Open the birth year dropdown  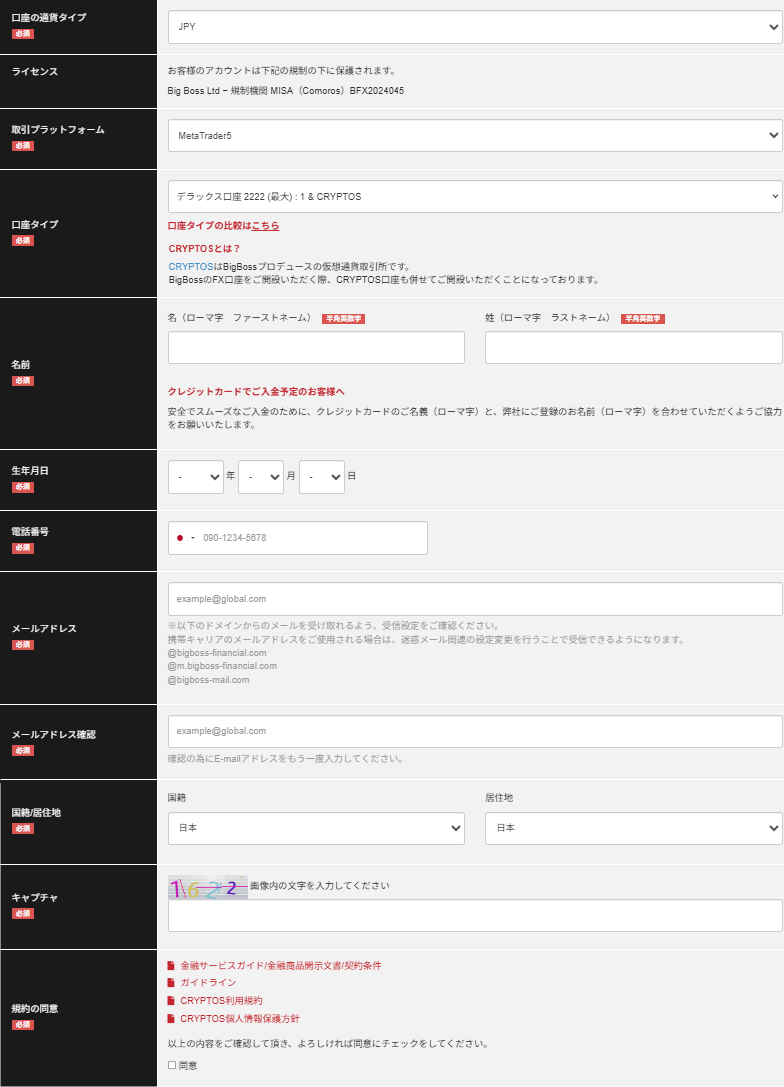pyautogui.click(x=195, y=477)
